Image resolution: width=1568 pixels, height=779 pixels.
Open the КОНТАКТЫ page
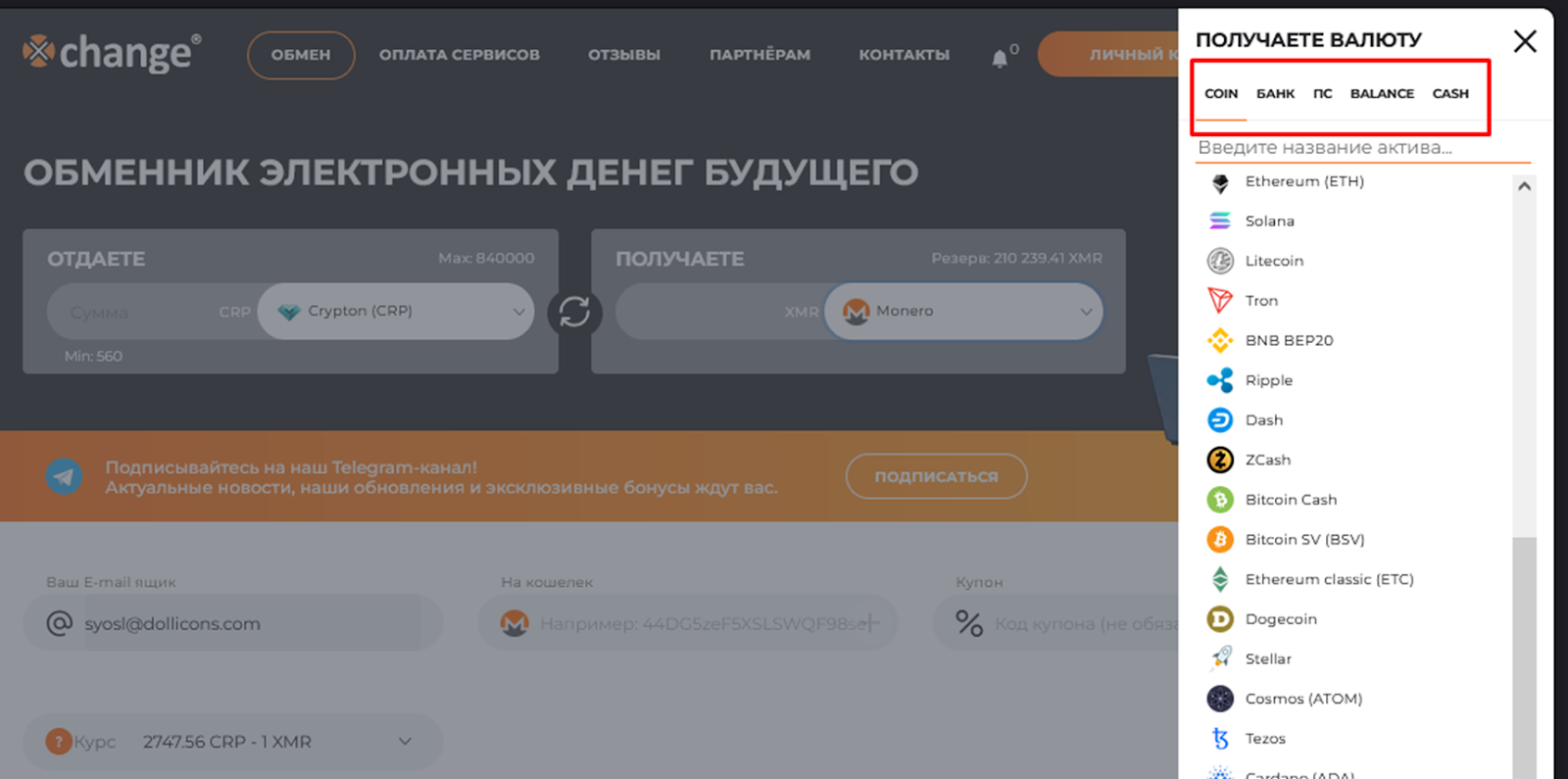point(905,55)
